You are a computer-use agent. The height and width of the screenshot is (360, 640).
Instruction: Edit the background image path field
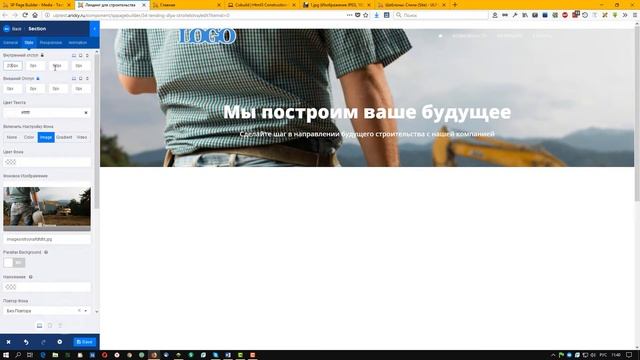coord(47,239)
